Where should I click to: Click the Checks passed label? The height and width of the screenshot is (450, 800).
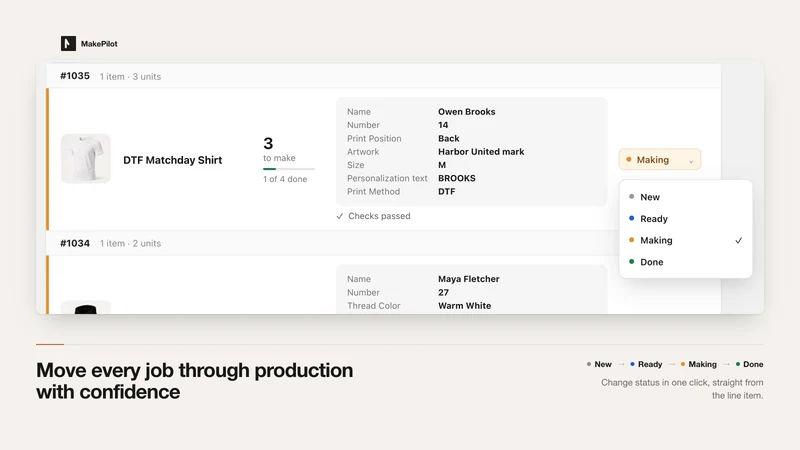[x=379, y=216]
